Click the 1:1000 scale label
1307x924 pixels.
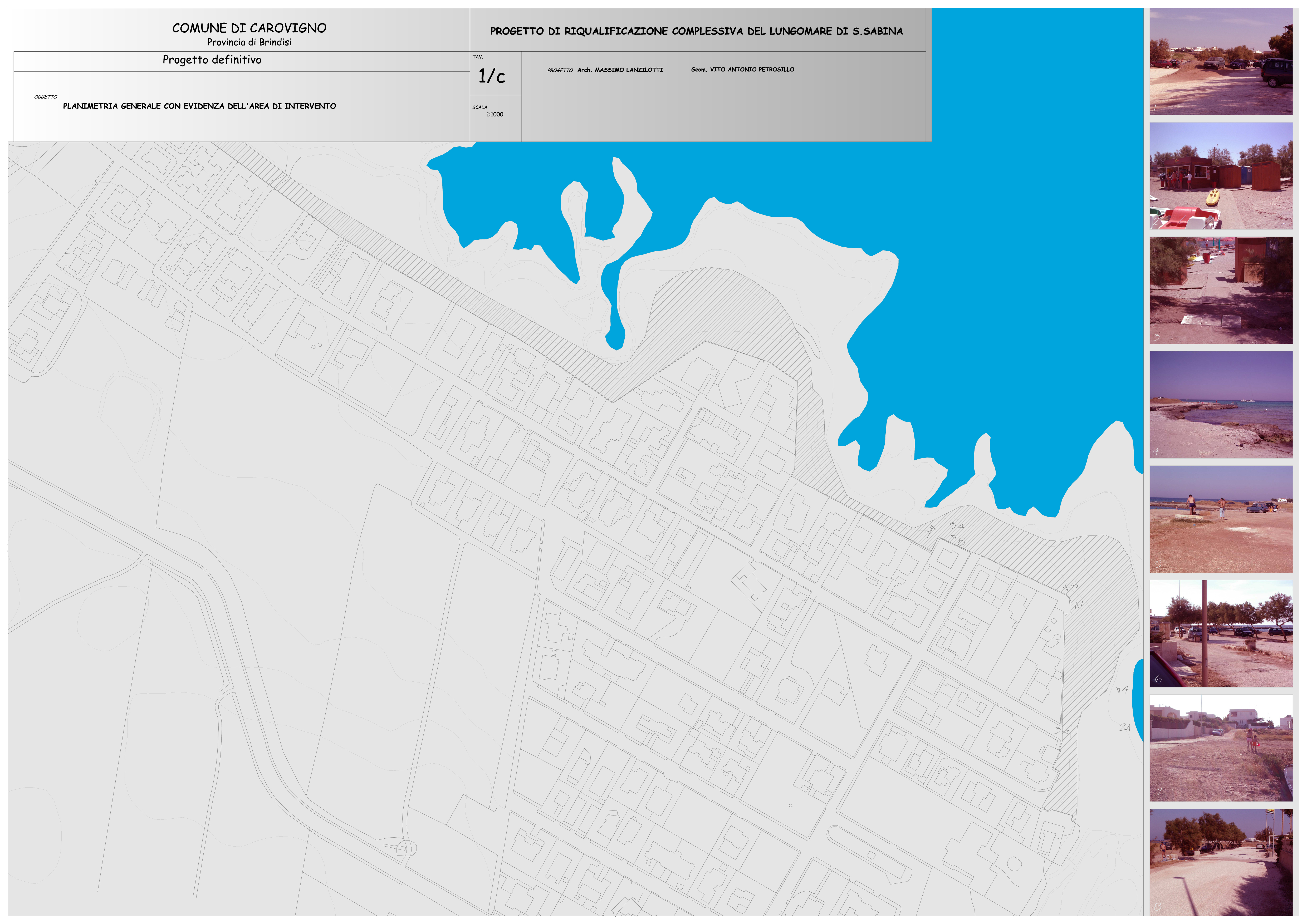click(495, 114)
